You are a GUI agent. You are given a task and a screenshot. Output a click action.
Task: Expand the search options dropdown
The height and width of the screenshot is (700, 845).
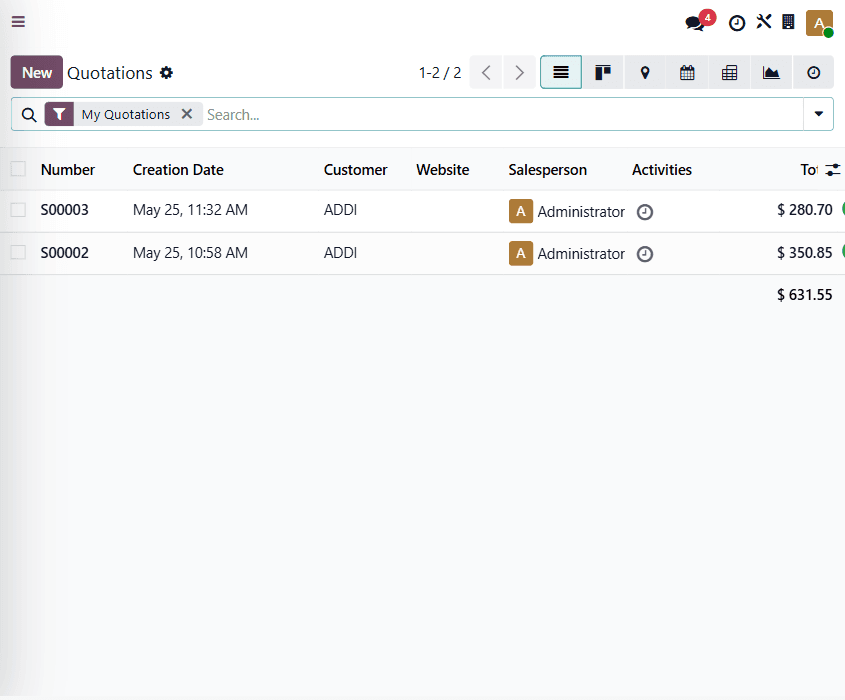819,114
